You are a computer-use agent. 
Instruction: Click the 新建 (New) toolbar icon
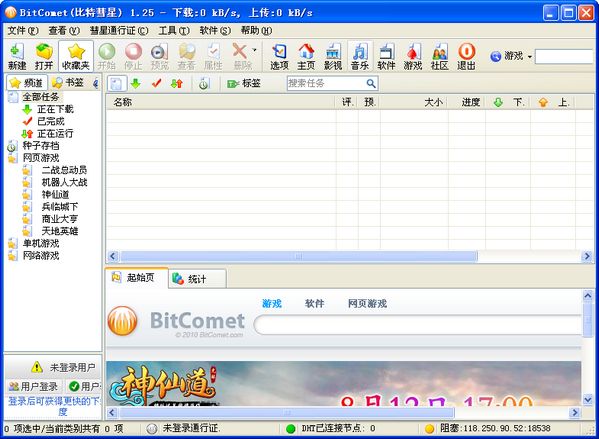17,57
